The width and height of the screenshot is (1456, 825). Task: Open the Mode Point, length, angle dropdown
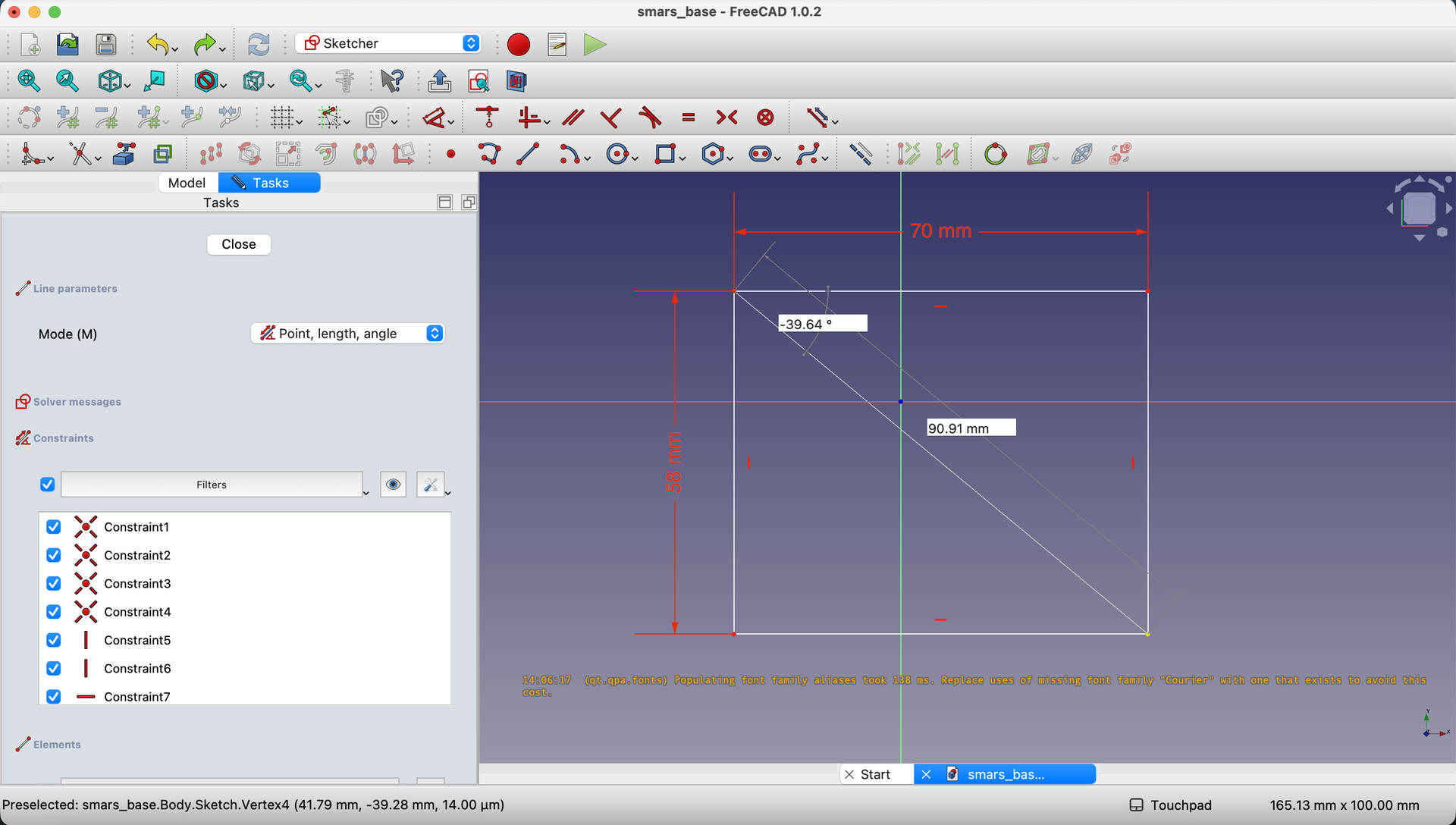pyautogui.click(x=347, y=334)
